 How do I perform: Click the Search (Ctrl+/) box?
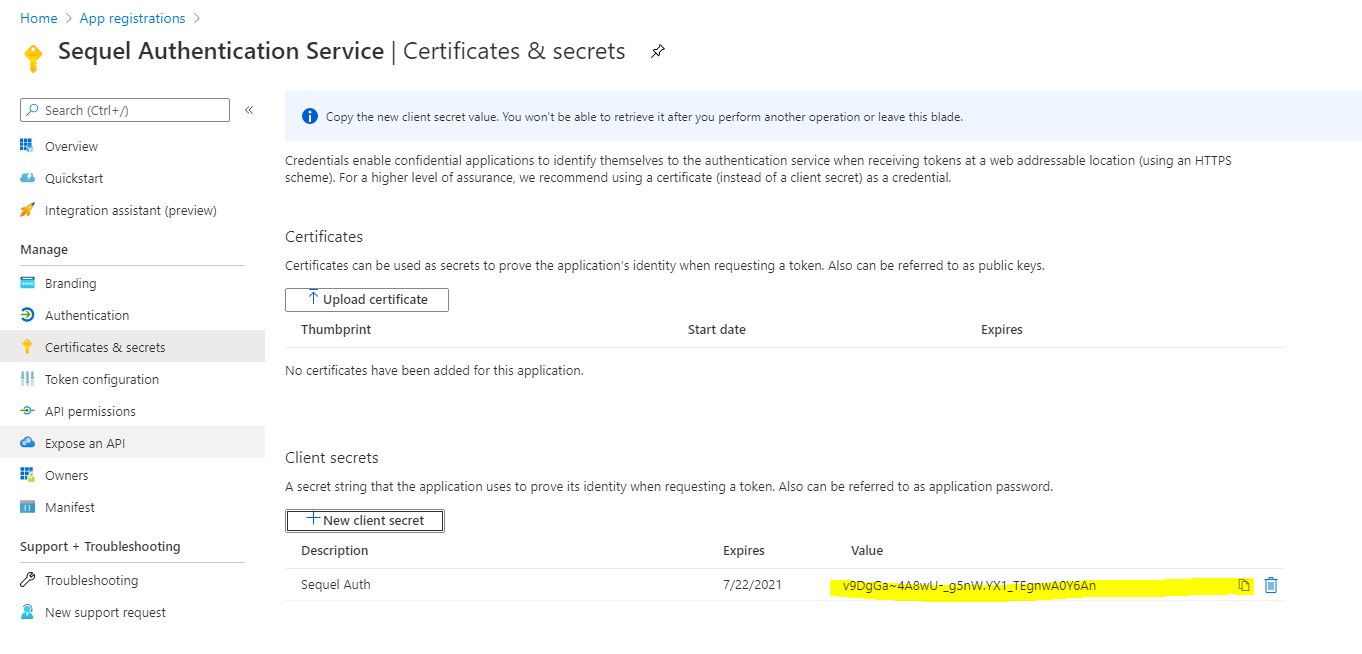pos(125,110)
